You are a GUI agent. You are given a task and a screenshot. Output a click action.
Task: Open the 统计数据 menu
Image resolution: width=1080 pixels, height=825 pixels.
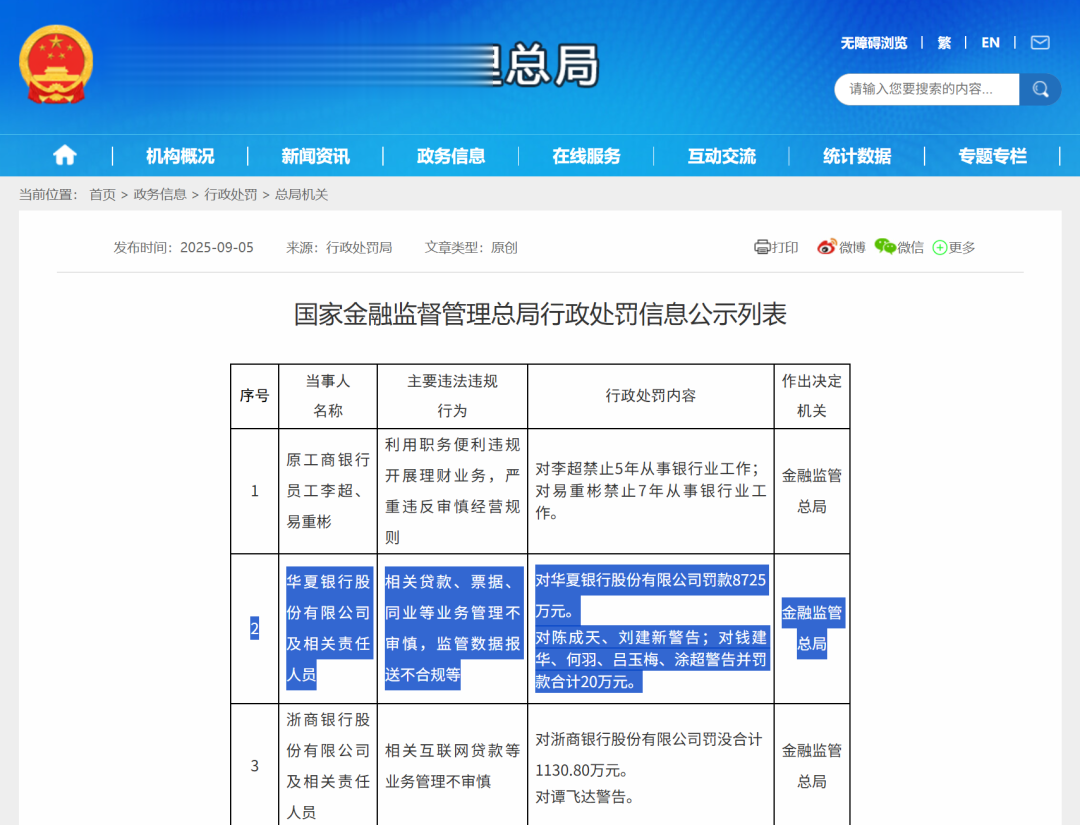(x=857, y=156)
